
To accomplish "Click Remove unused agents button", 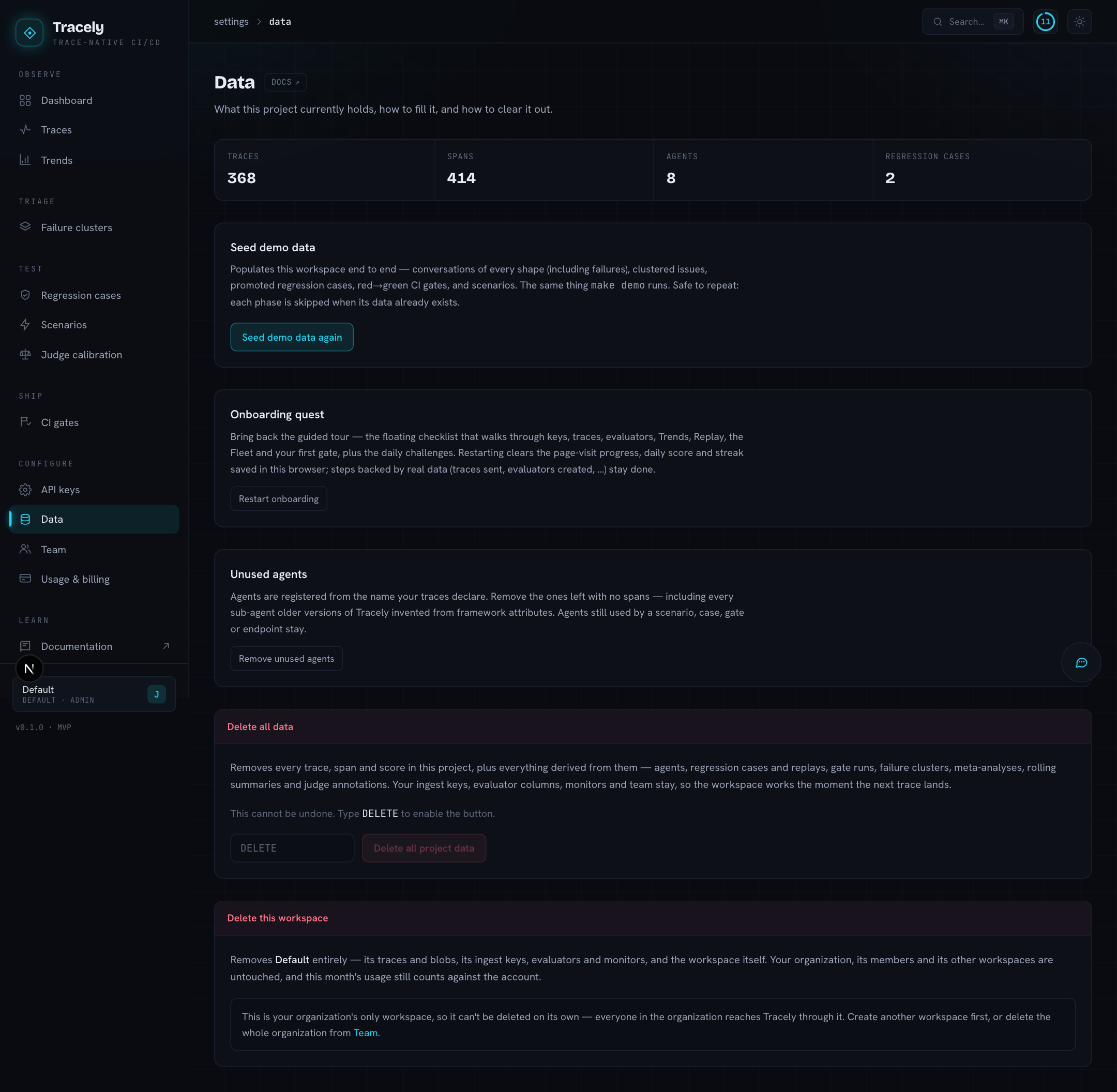I will coord(286,658).
